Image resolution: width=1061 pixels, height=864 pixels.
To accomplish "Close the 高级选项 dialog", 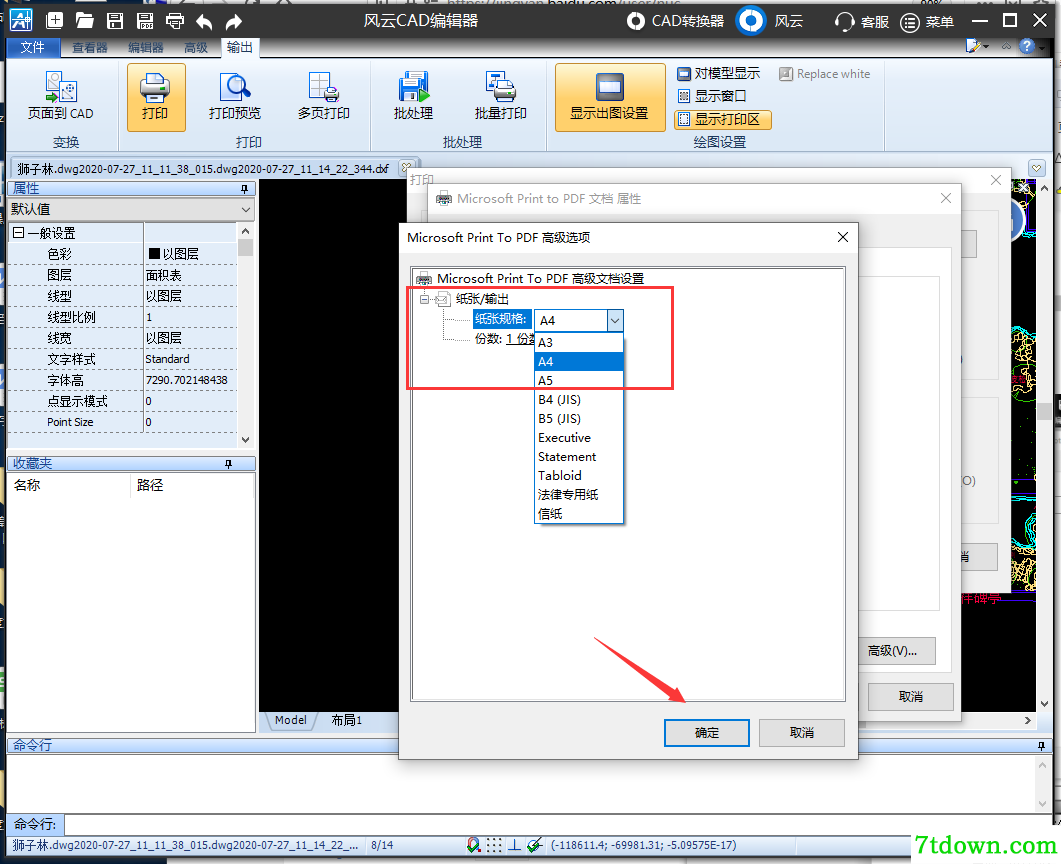I will click(842, 237).
